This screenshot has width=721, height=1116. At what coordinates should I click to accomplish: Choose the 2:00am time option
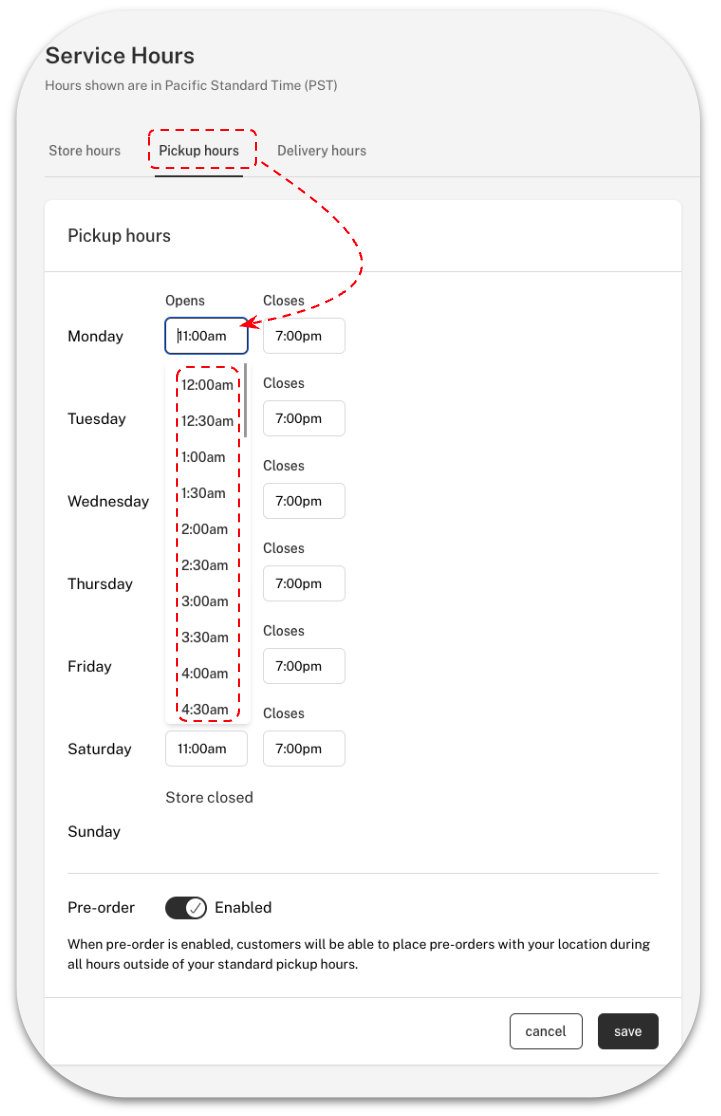click(x=205, y=529)
